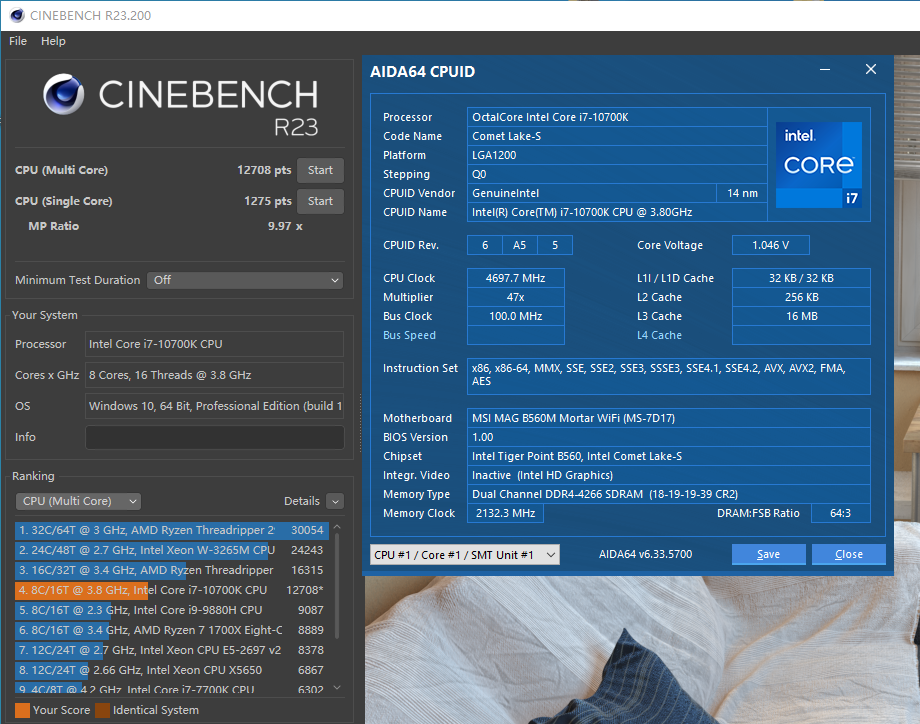
Task: Click the Comet Lake-S code name value
Action: coord(617,136)
